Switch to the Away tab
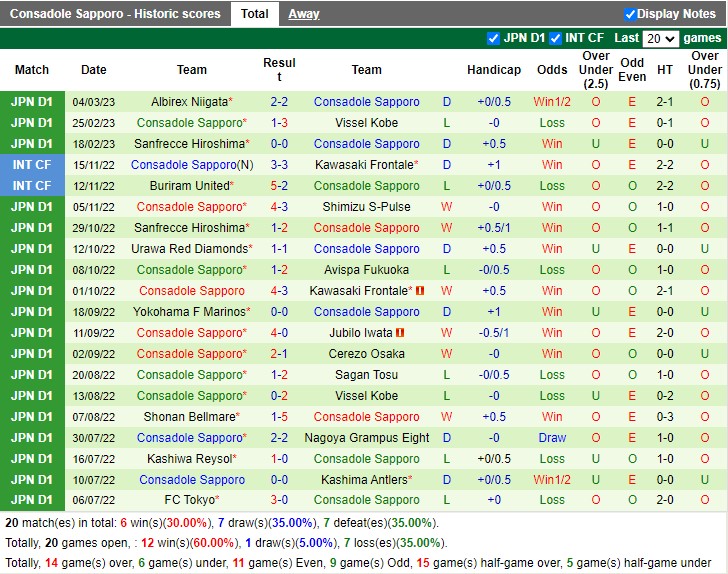The height and width of the screenshot is (574, 728). coord(304,14)
